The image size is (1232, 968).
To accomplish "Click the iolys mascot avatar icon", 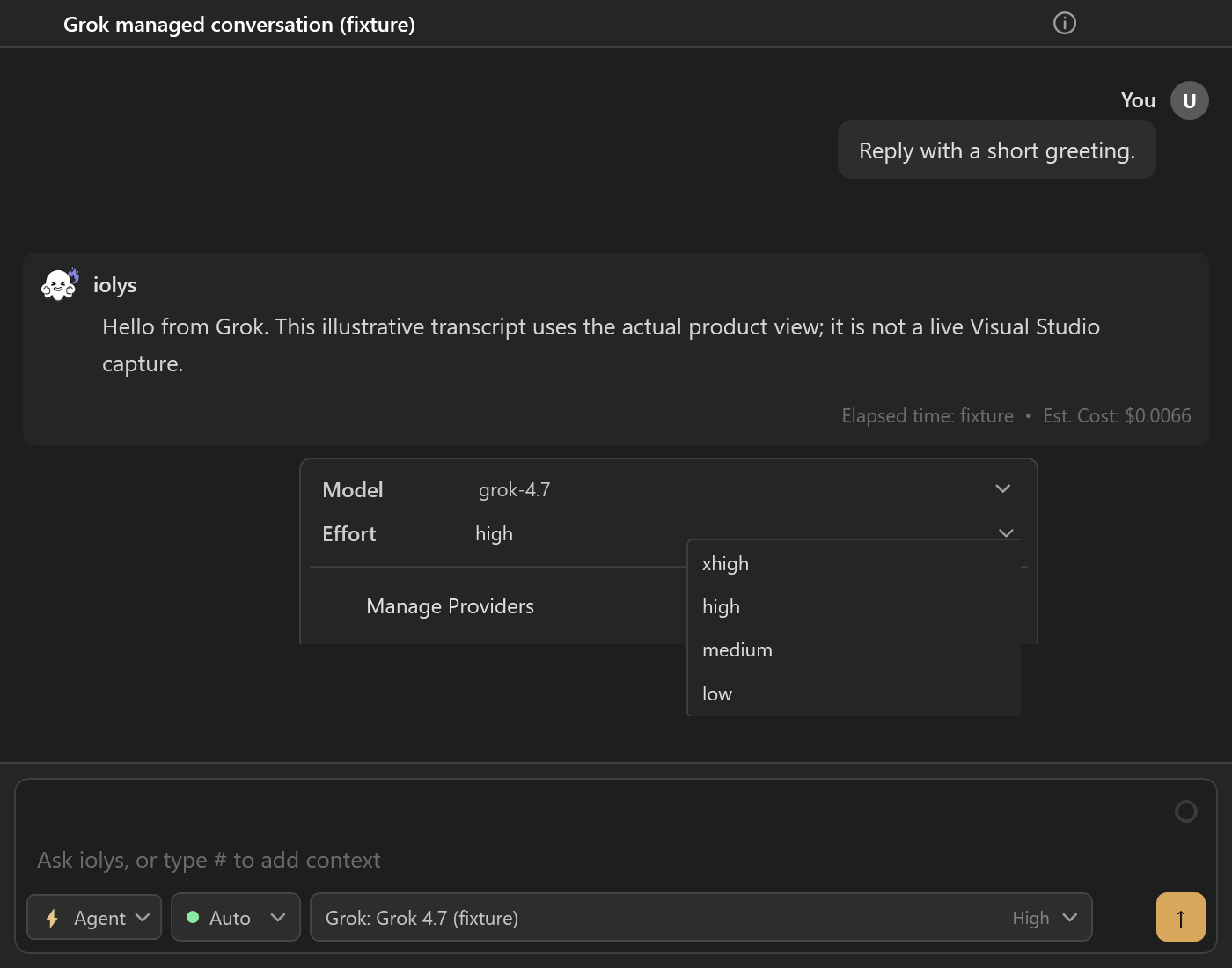I will tap(60, 284).
